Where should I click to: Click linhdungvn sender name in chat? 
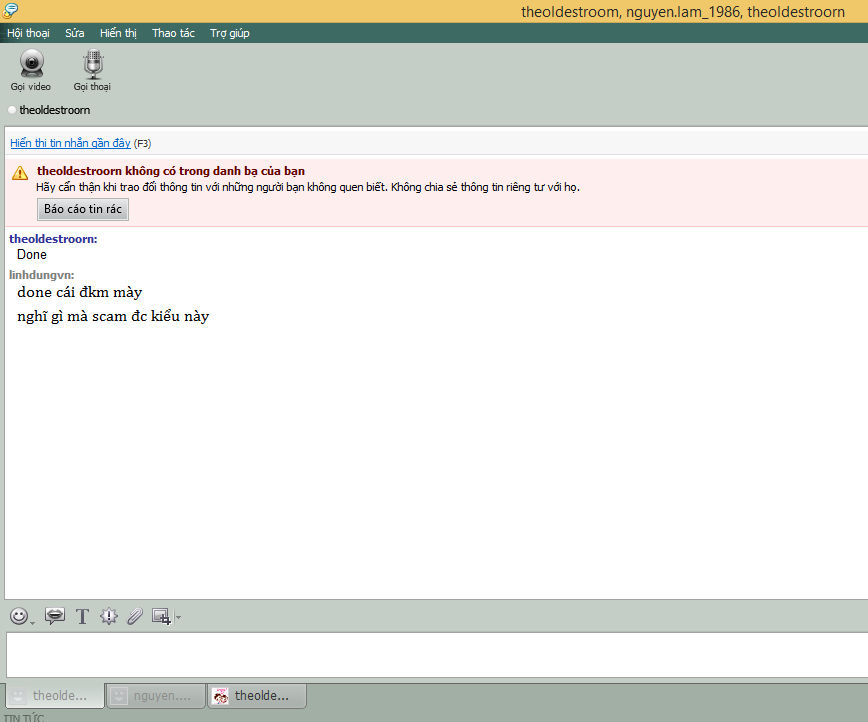click(x=42, y=275)
